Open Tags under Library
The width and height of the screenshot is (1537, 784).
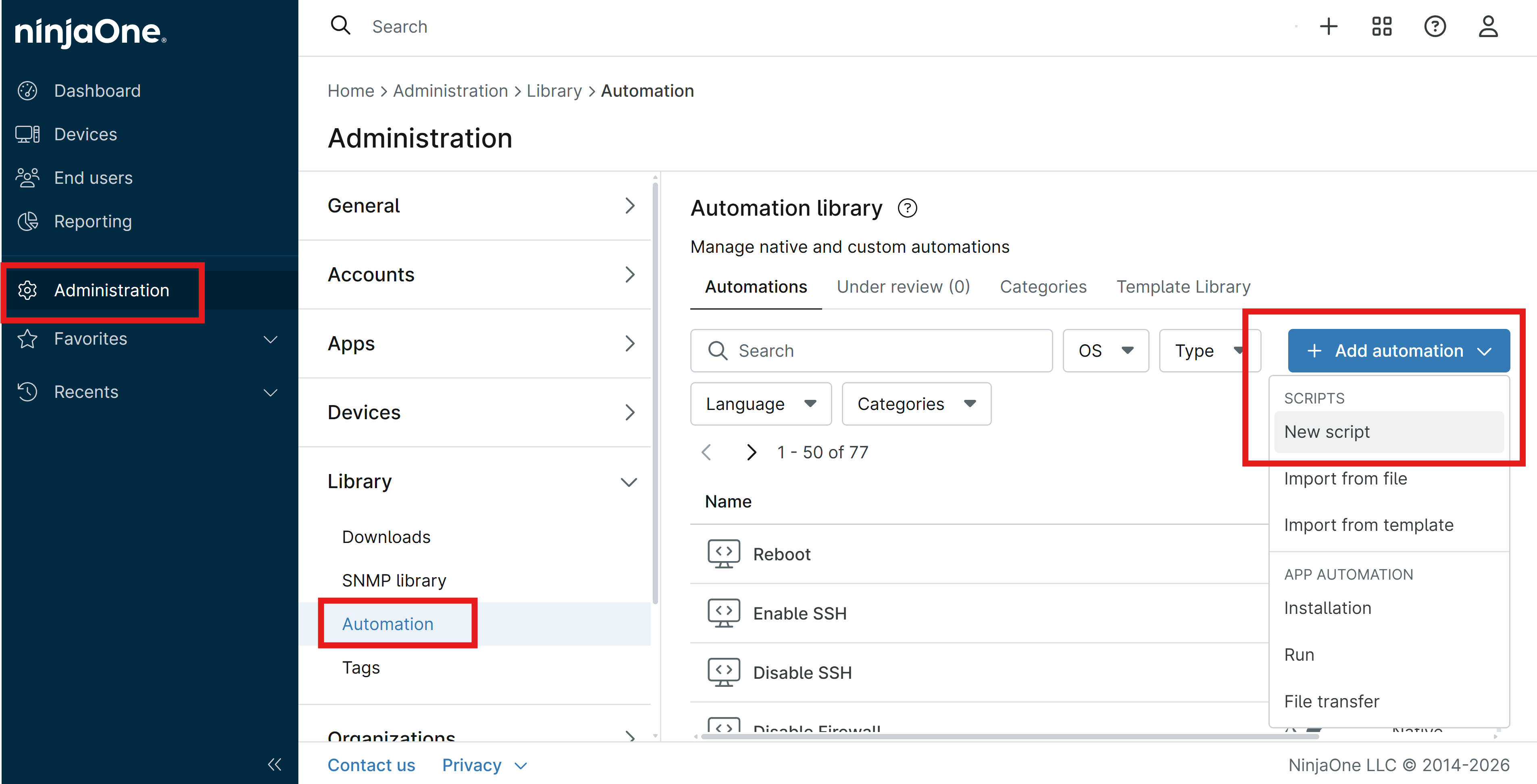coord(361,668)
